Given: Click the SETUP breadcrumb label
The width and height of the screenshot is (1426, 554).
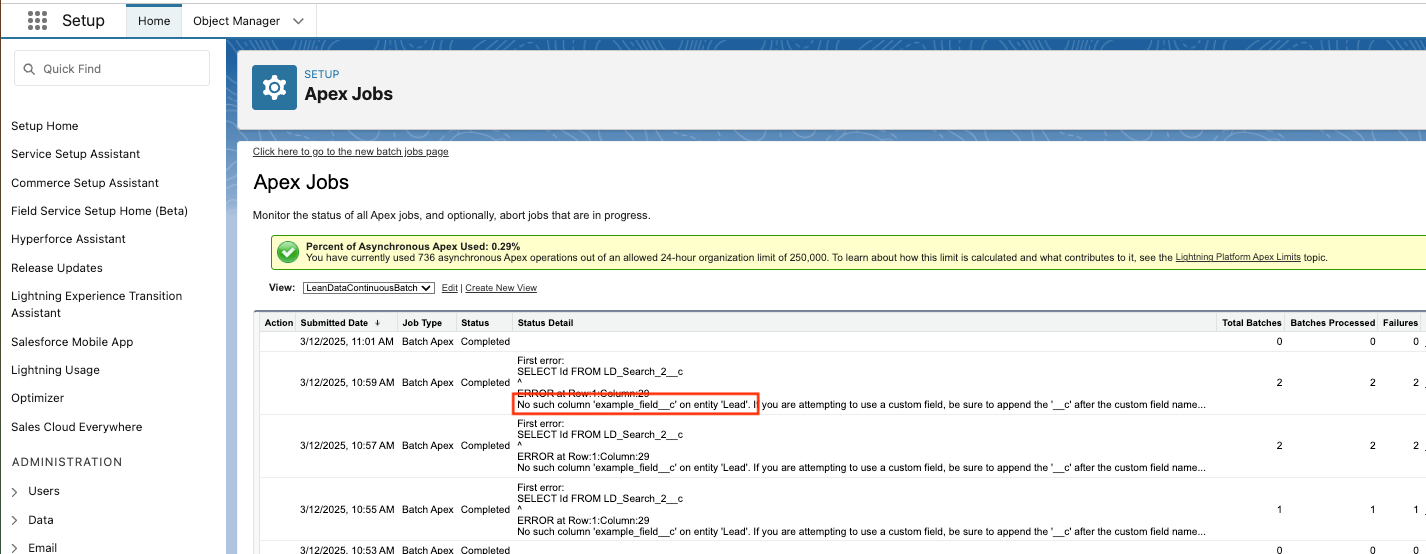Looking at the screenshot, I should tap(322, 74).
